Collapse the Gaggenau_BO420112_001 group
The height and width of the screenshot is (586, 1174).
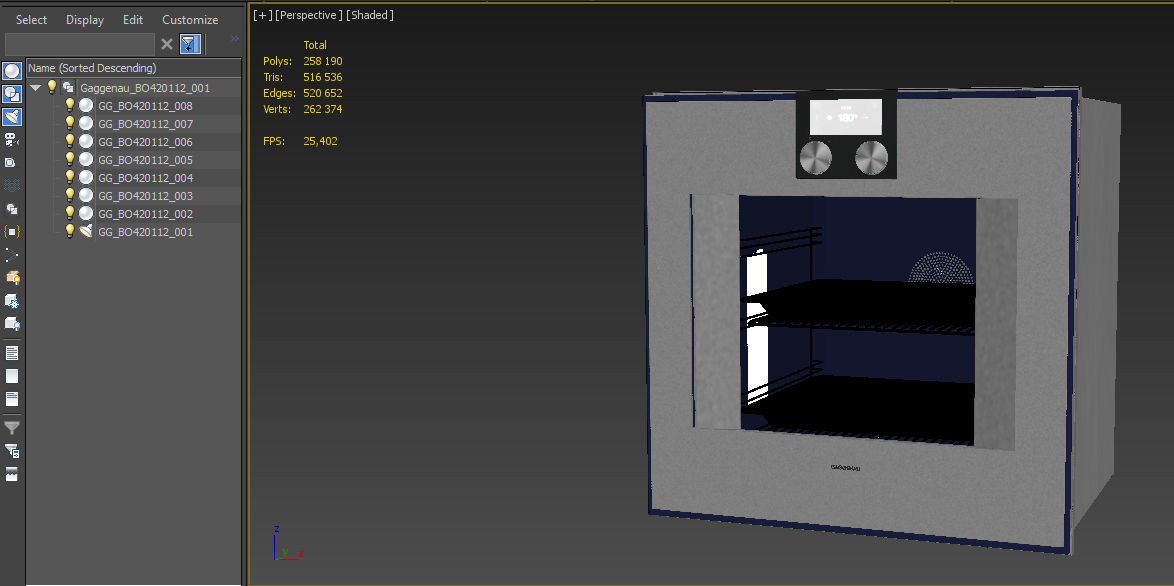(35, 88)
